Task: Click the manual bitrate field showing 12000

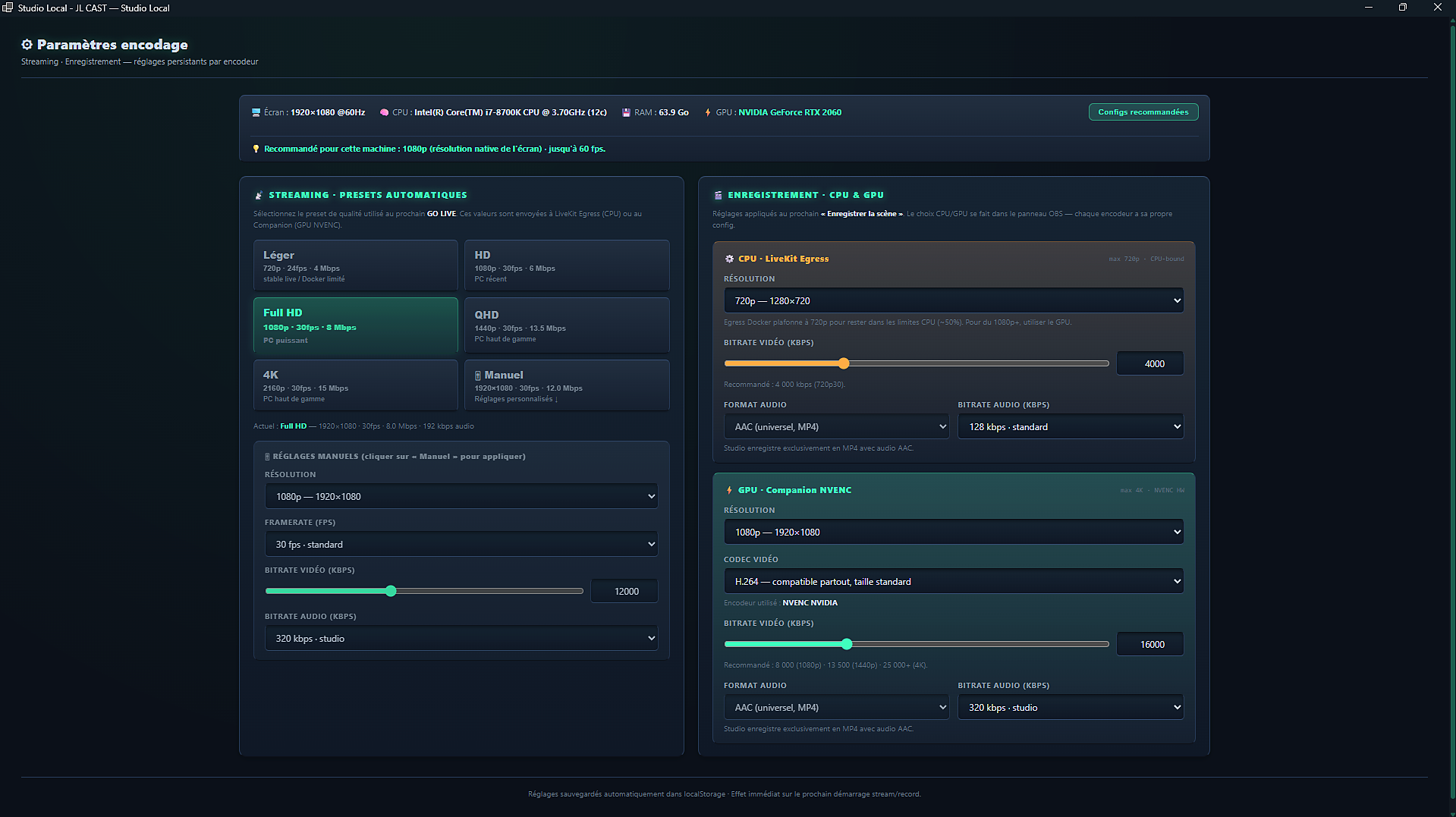Action: point(625,591)
